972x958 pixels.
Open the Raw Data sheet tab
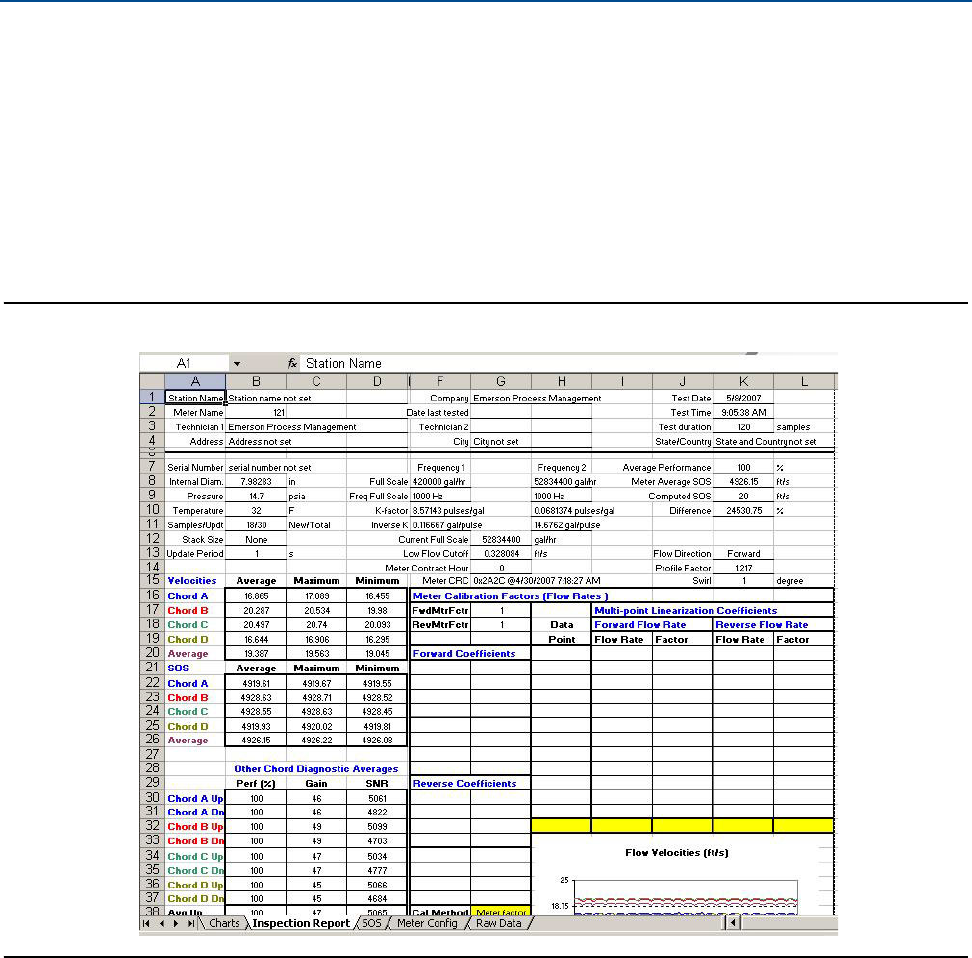[500, 924]
